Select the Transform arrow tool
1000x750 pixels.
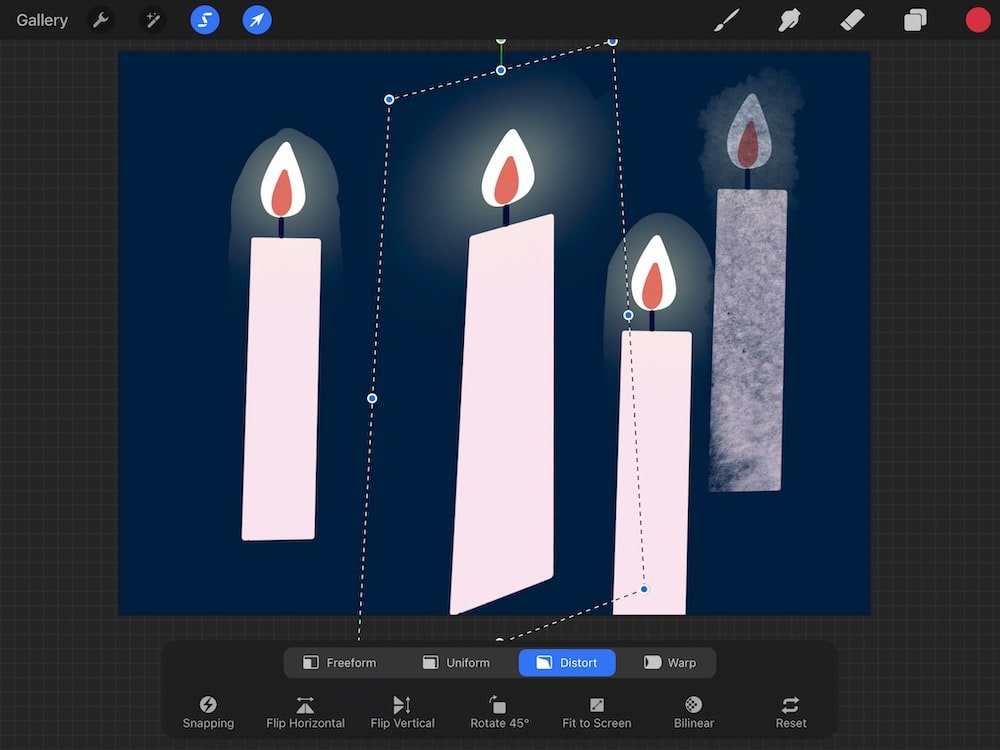tap(256, 19)
